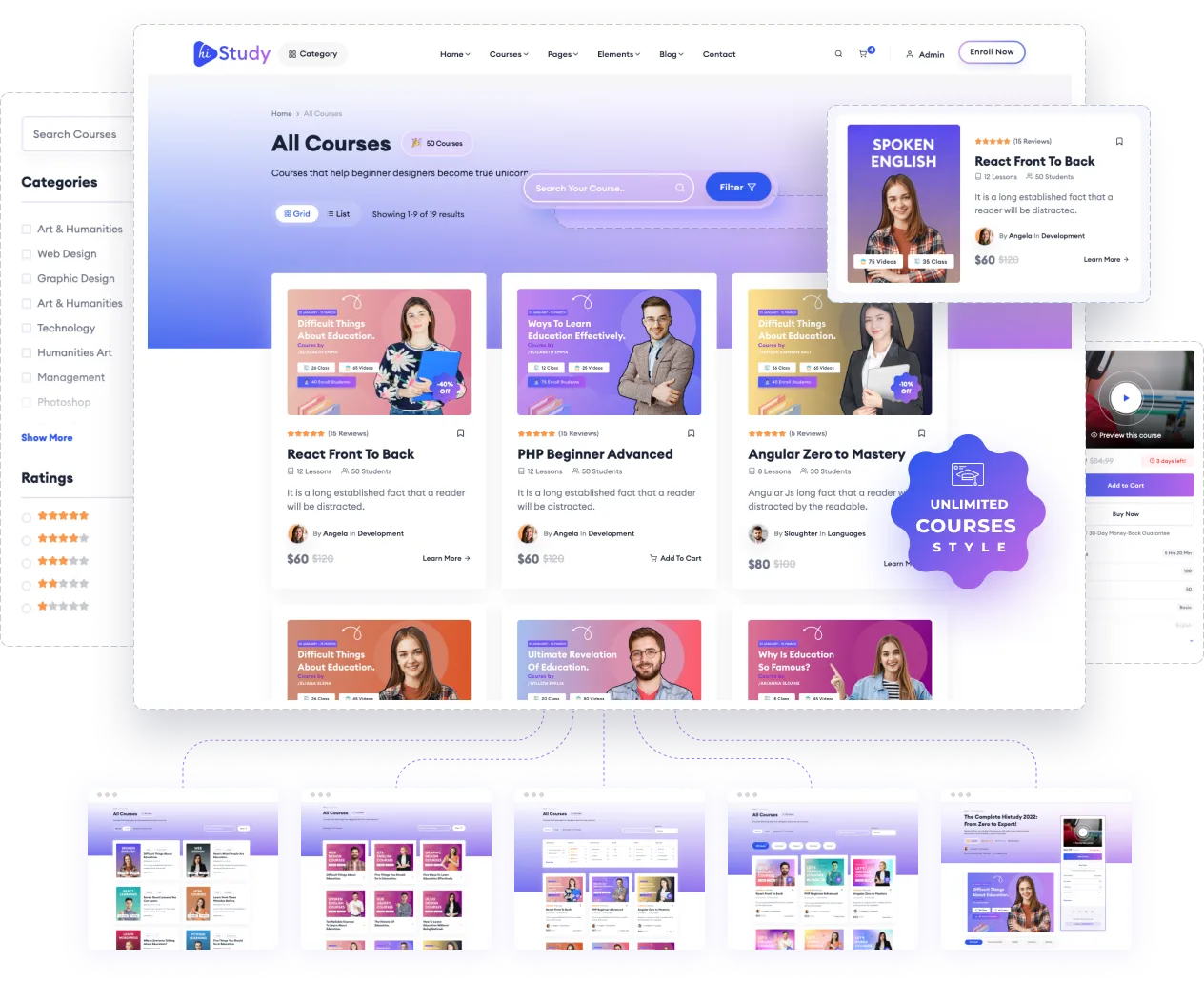Open the Elements dropdown menu
Image resolution: width=1204 pixels, height=982 pixels.
(x=618, y=54)
